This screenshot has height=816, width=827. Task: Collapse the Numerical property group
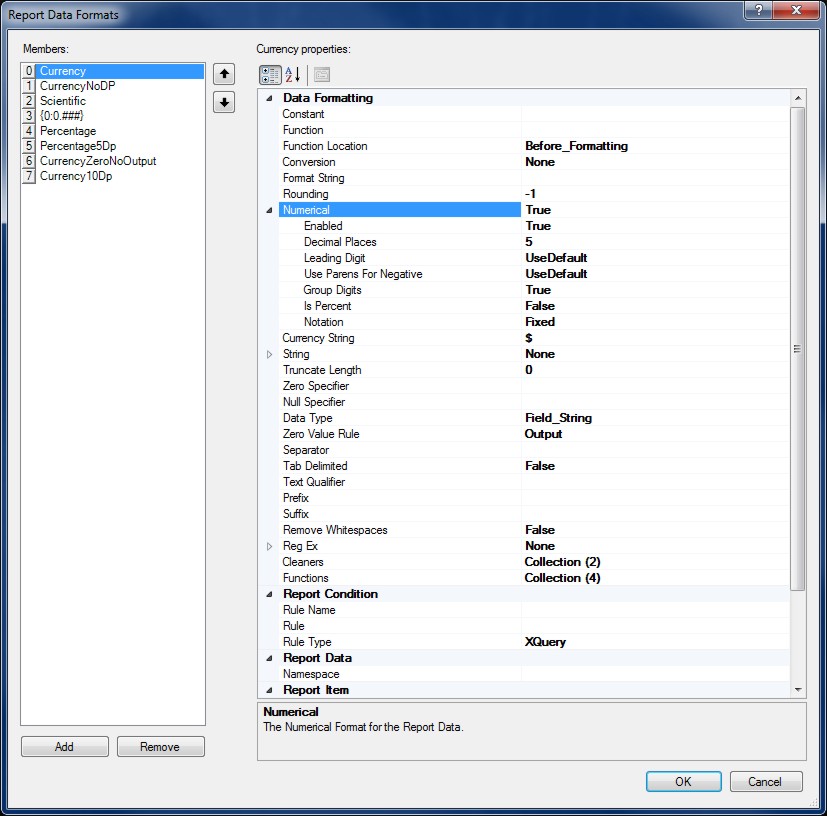click(x=269, y=210)
